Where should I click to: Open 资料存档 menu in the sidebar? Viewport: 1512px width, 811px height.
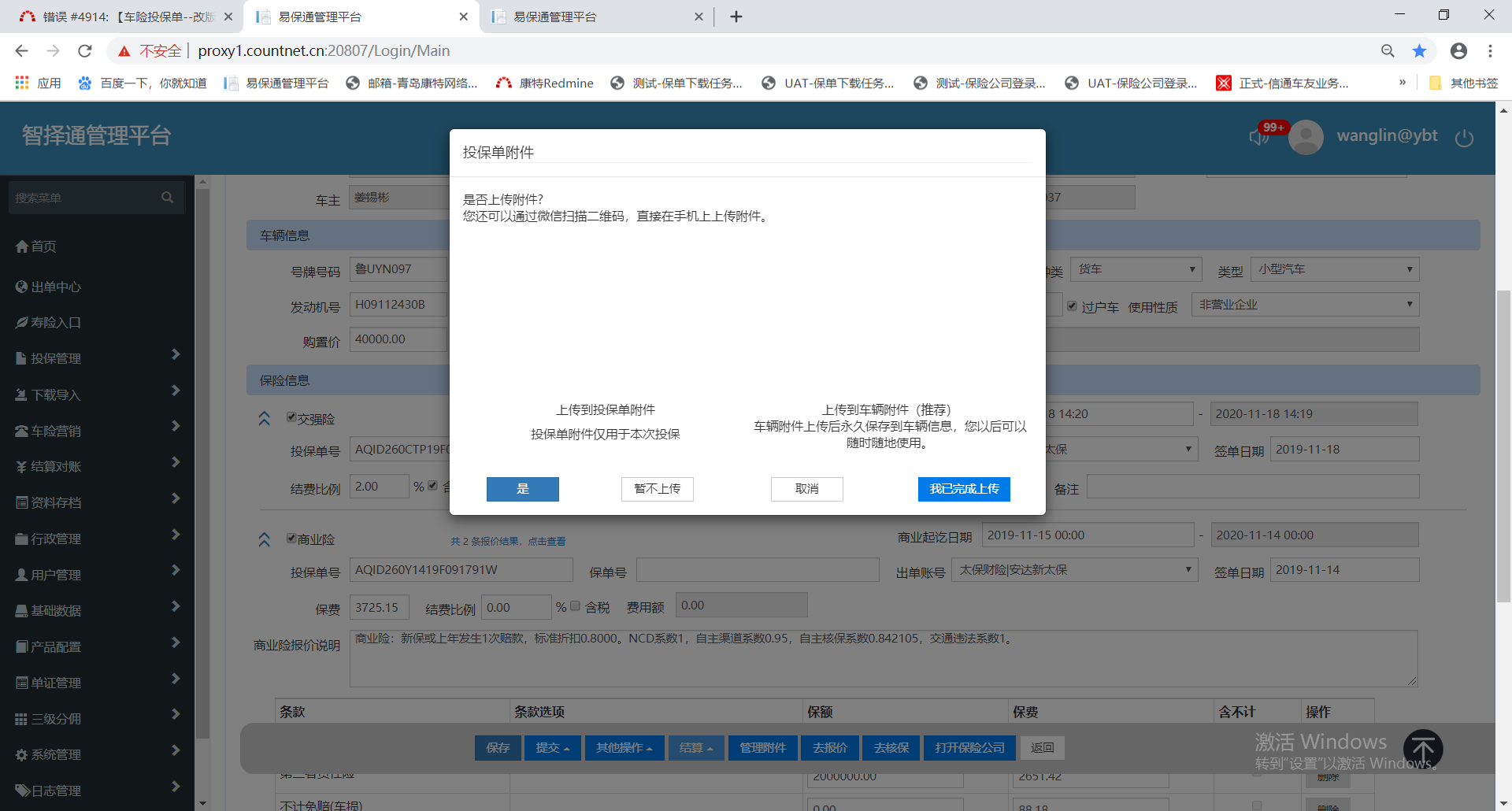pos(97,502)
